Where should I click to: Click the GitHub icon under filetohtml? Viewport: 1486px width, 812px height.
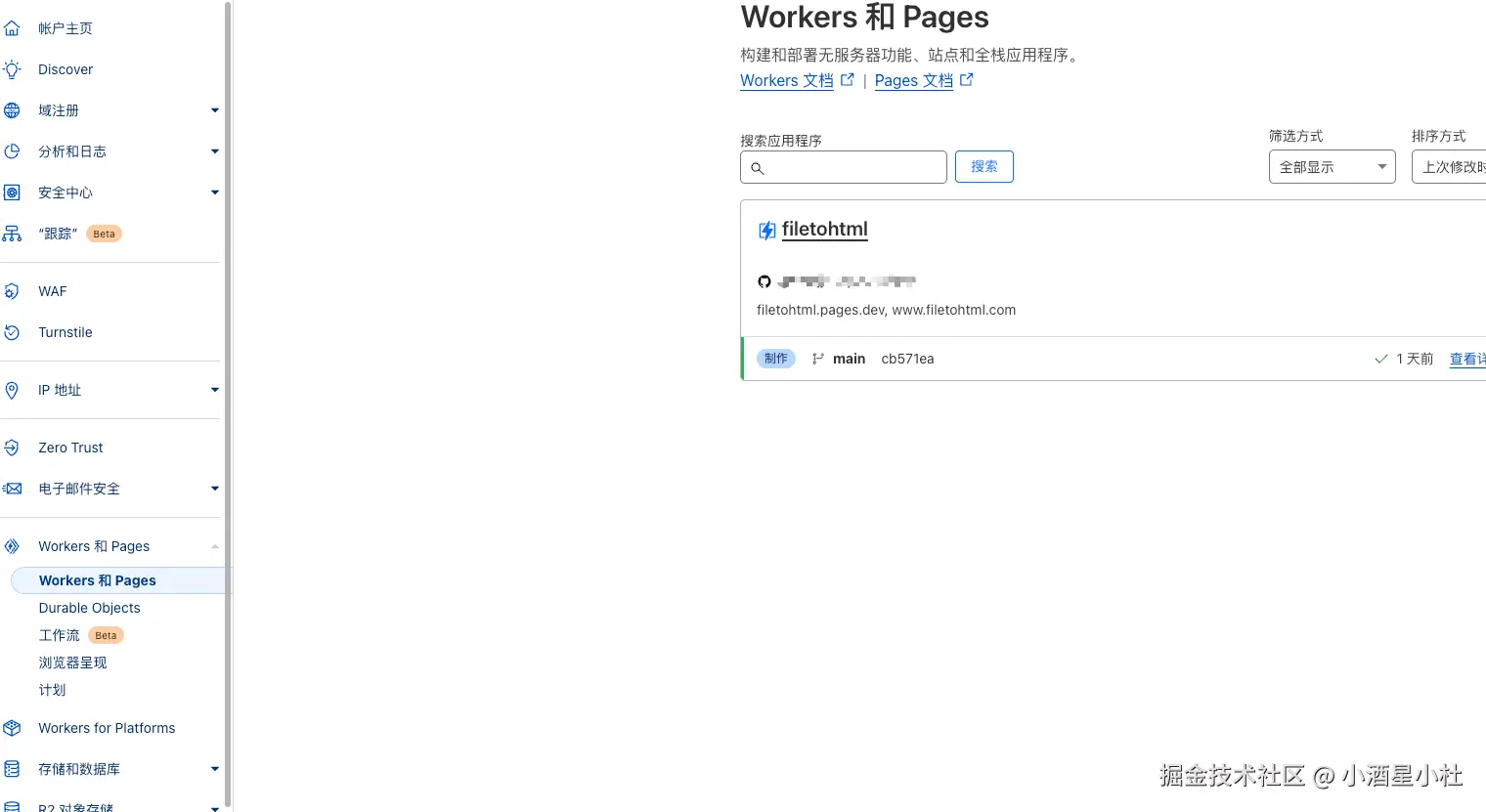point(765,281)
